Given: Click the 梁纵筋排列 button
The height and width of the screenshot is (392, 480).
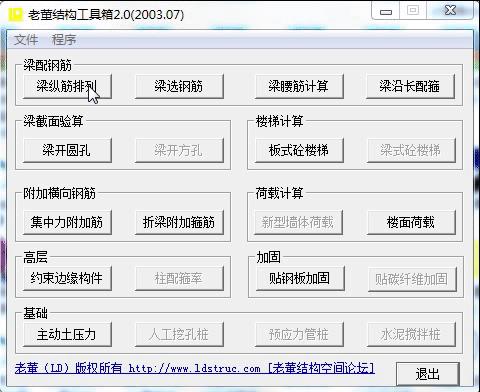Looking at the screenshot, I should 67,86.
